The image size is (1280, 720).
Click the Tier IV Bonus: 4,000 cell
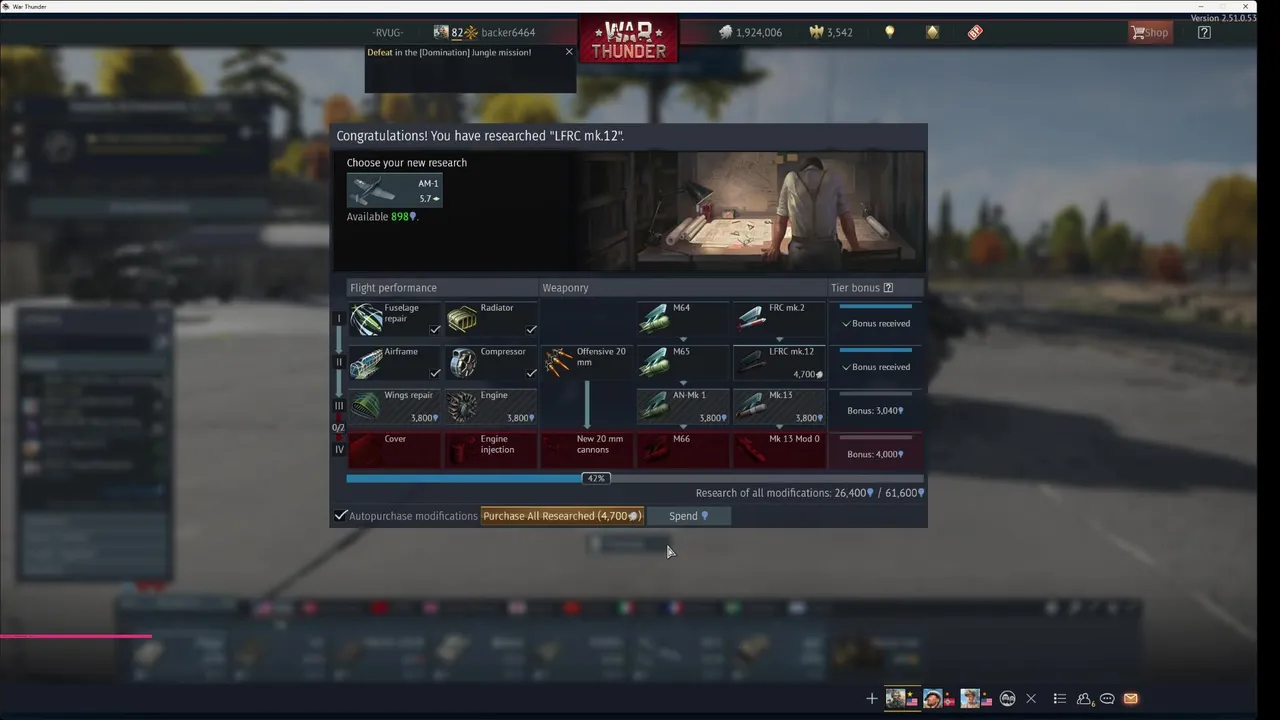[875, 450]
